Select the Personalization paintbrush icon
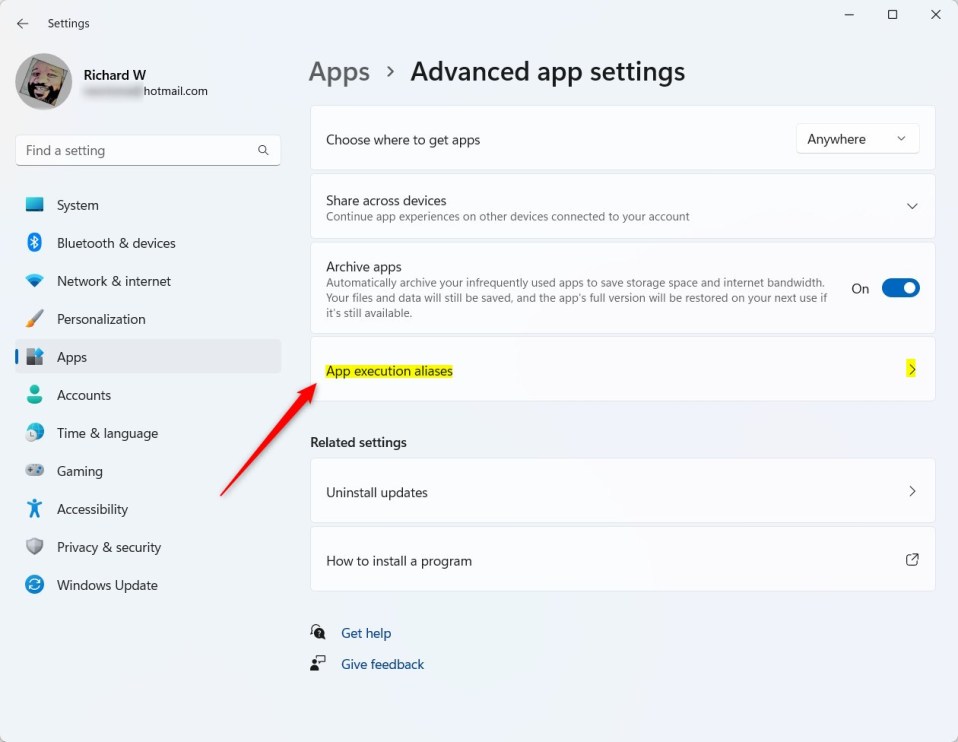This screenshot has height=742, width=958. click(35, 319)
